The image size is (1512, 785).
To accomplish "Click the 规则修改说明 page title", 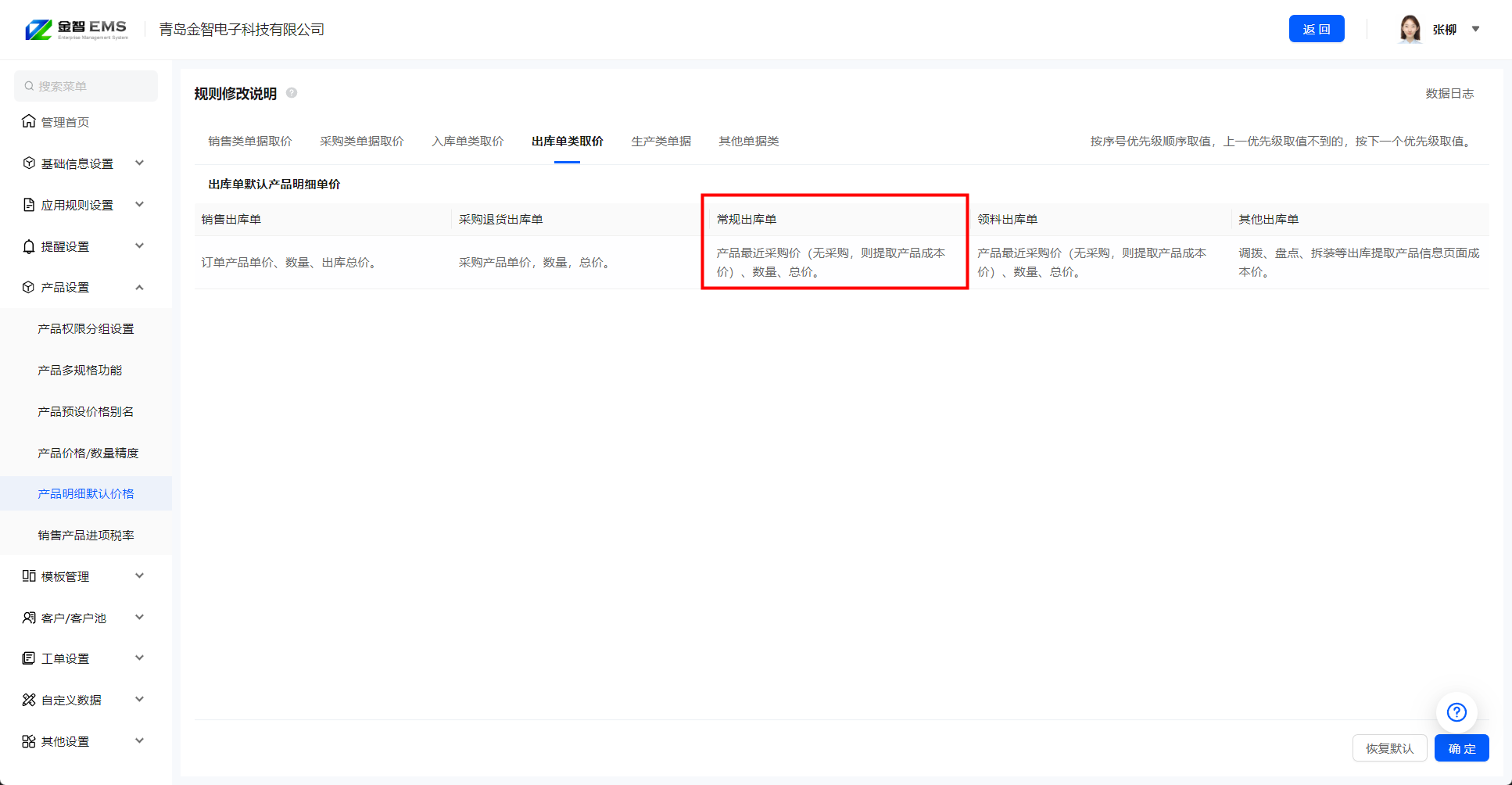I will pyautogui.click(x=235, y=94).
